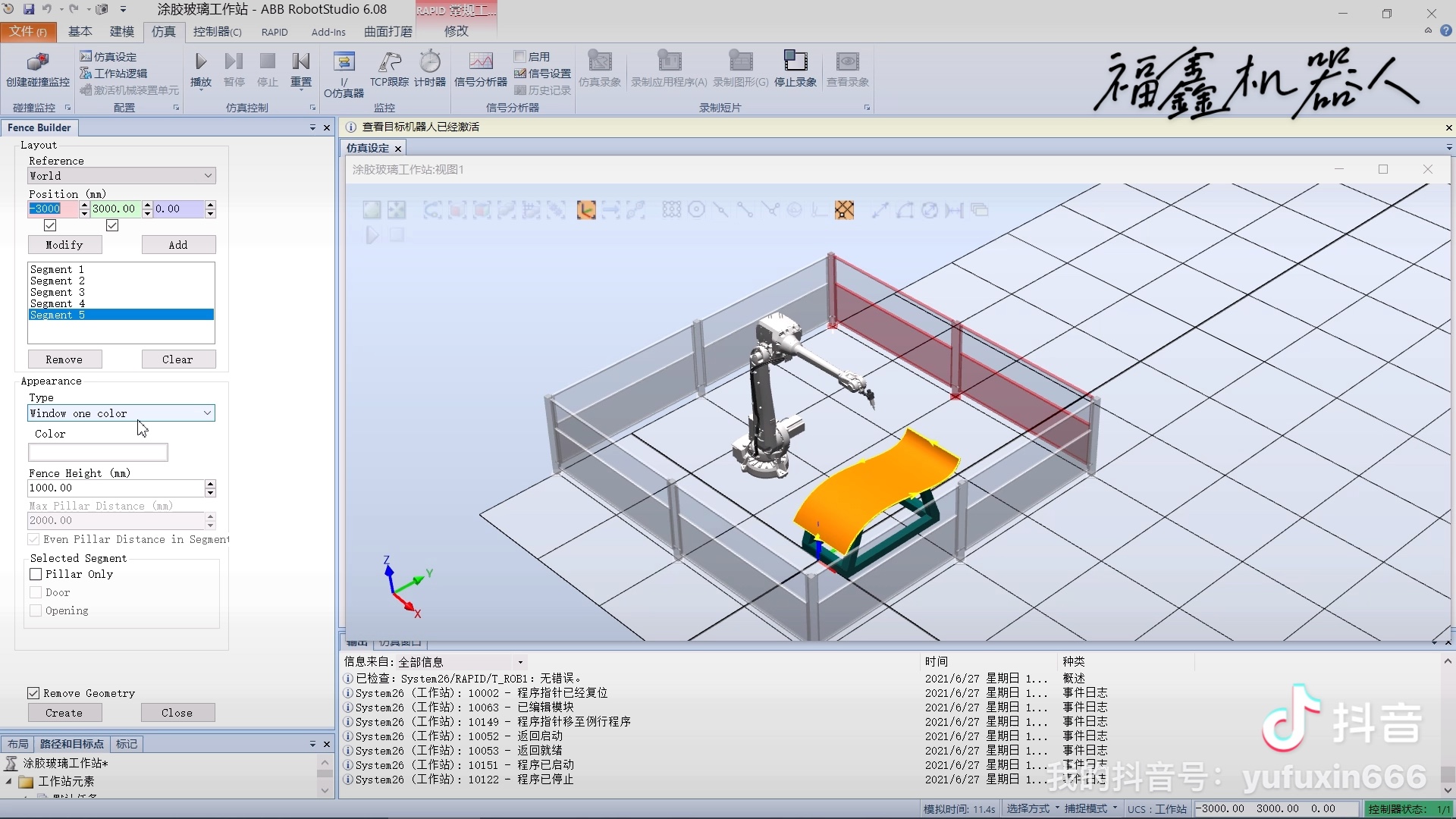Viewport: 1456px width, 819px height.
Task: Open the quick access toolbar customize arrow
Action: pyautogui.click(x=123, y=10)
